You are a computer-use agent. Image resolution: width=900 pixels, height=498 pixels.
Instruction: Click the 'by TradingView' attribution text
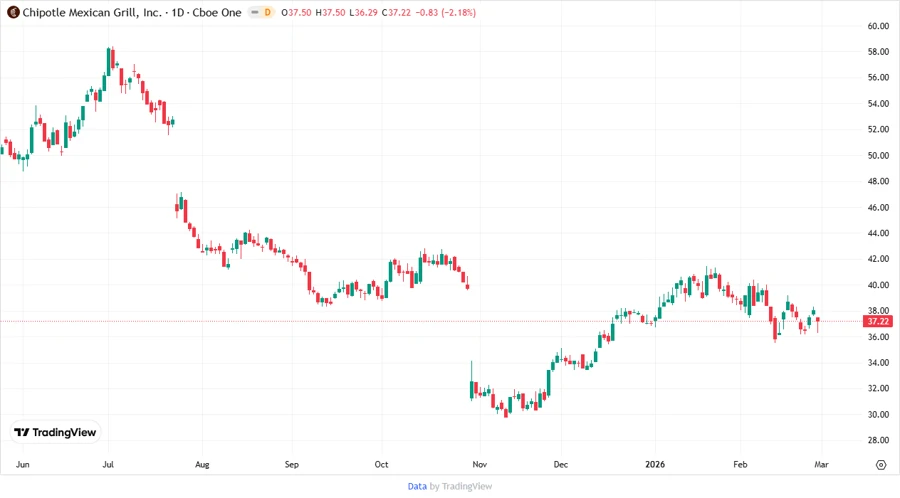coord(461,486)
